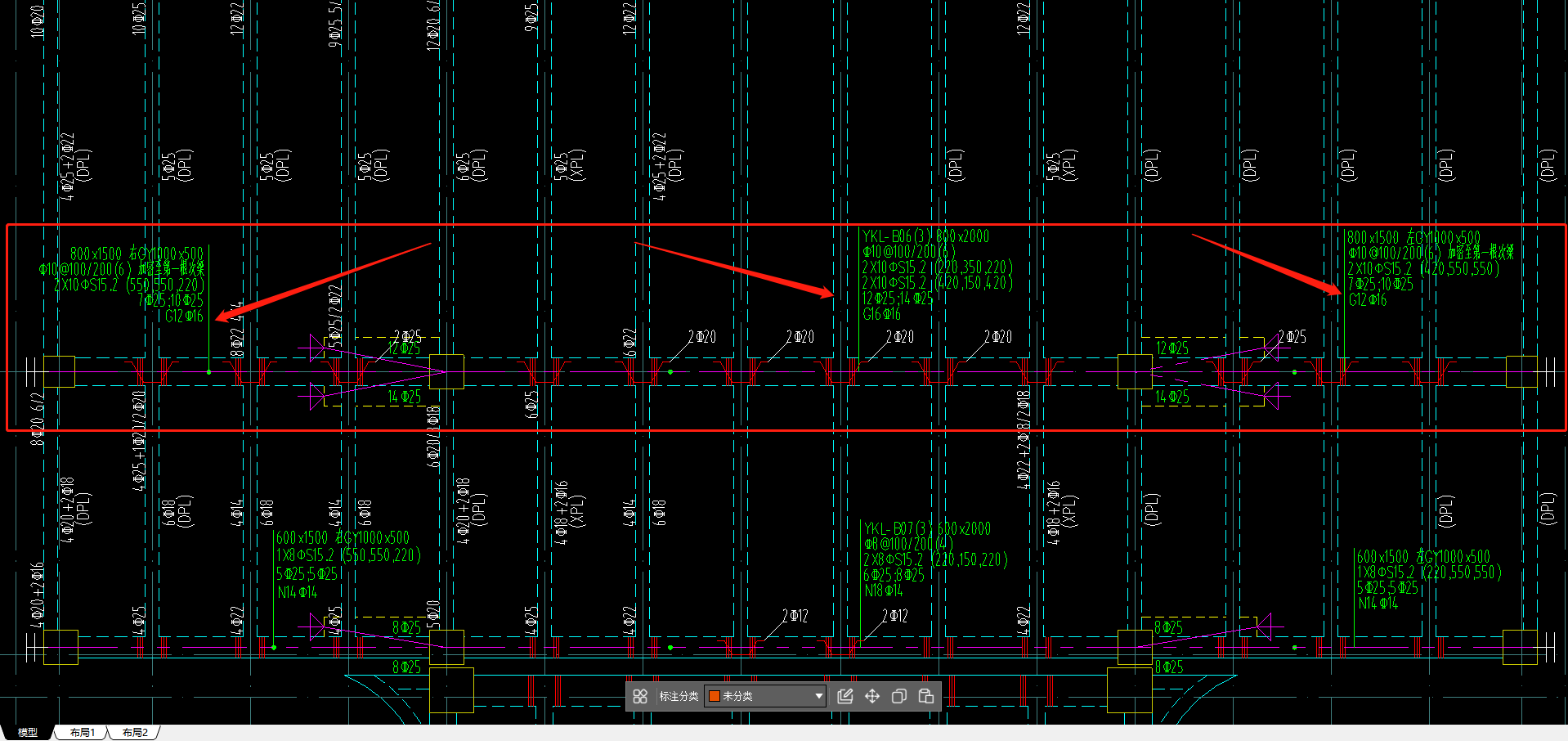1568x741 pixels.
Task: Switch to the 布局1 tab
Action: 82,733
